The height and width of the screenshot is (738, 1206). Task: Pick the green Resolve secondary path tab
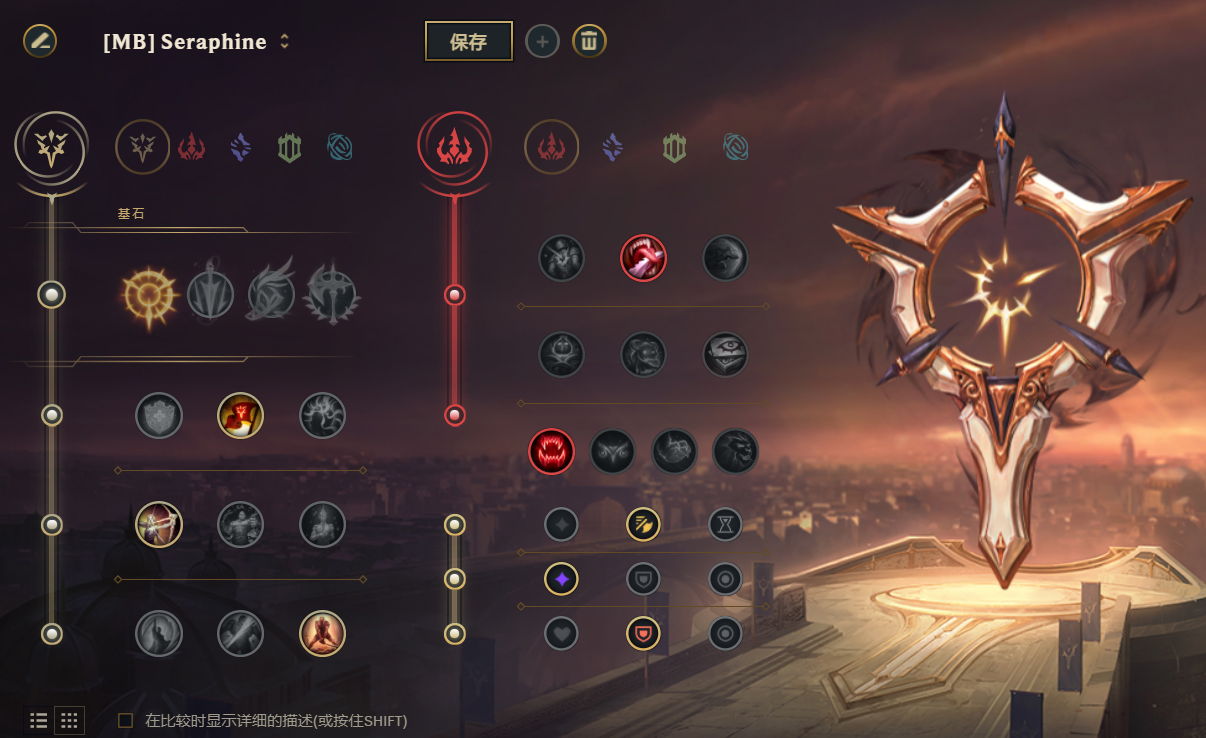[x=675, y=148]
